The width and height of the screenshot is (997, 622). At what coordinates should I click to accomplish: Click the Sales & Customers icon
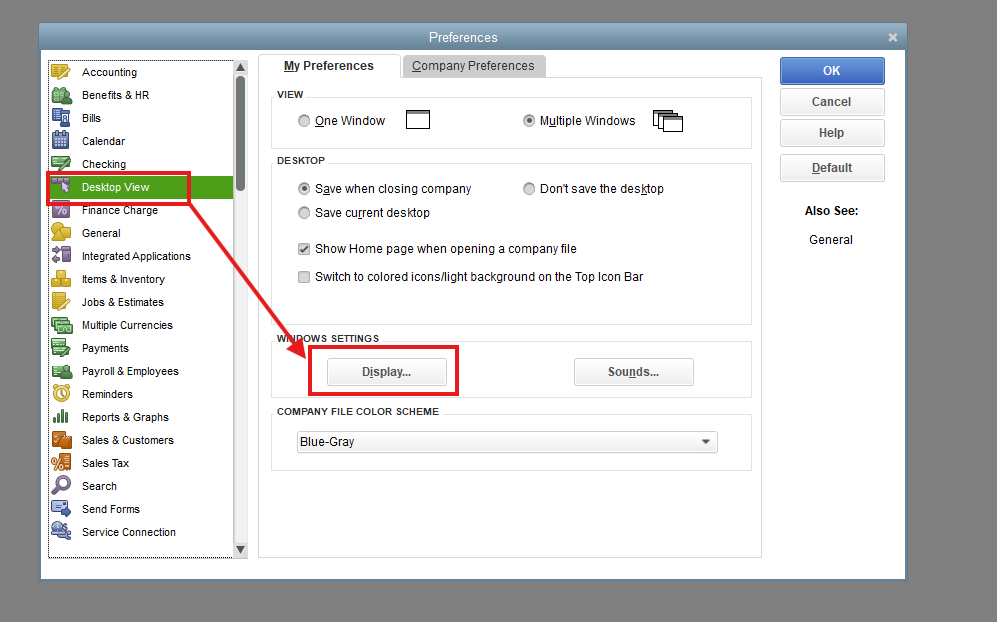click(x=62, y=439)
